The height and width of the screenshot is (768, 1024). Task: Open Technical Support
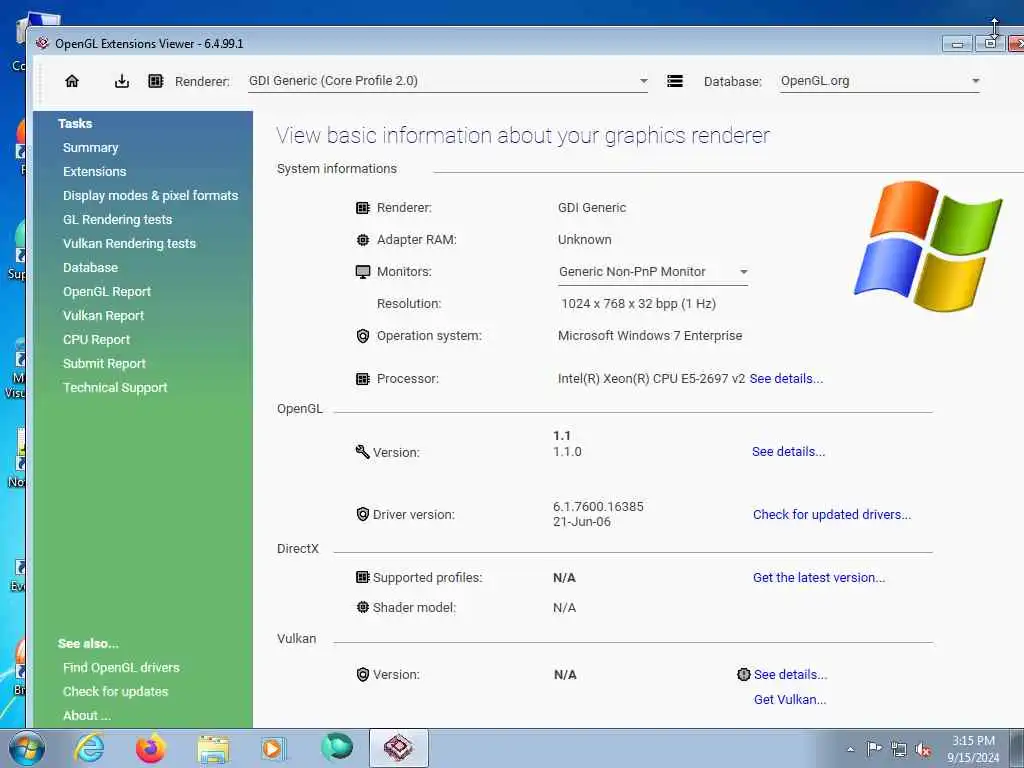coord(115,387)
